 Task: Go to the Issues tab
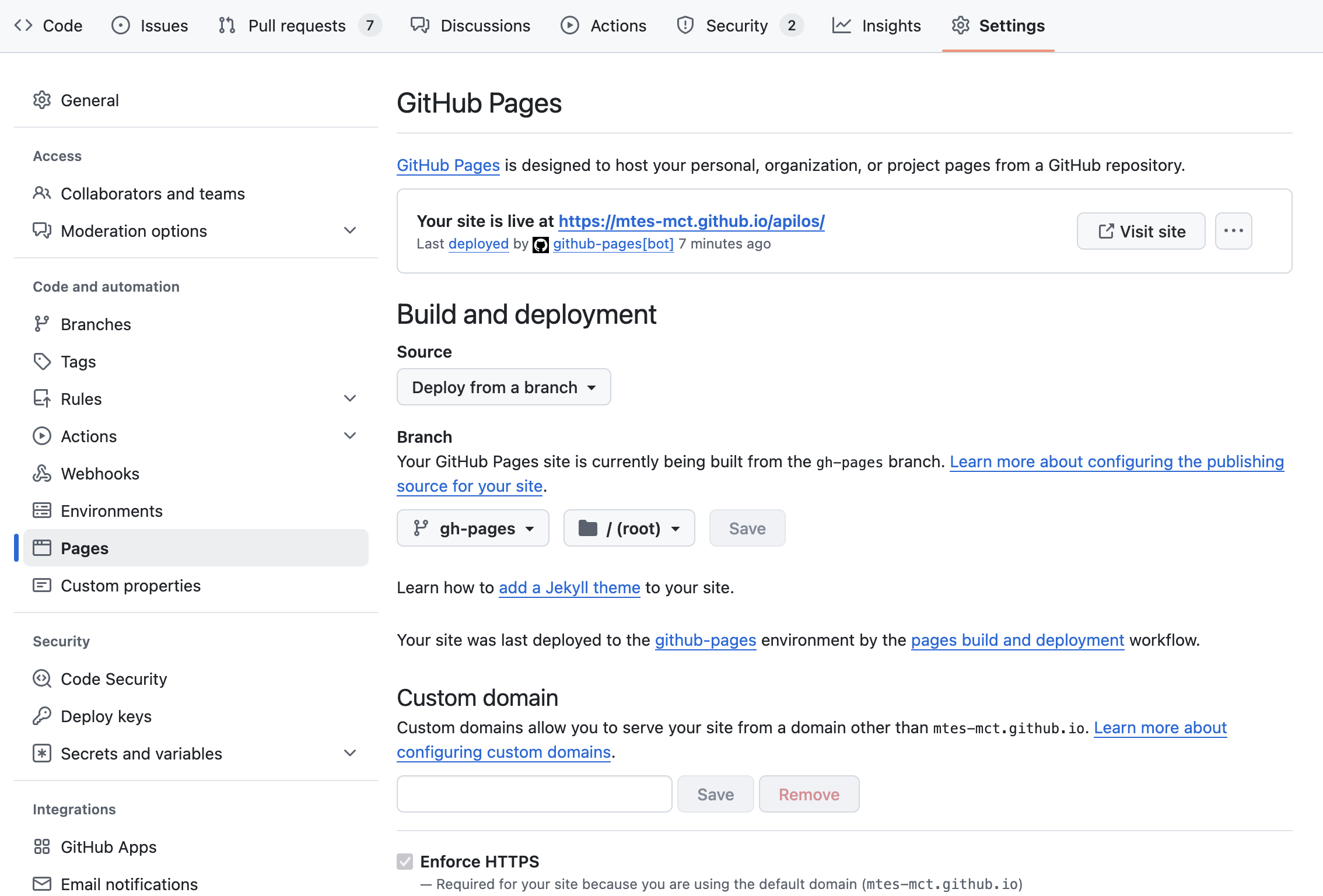pyautogui.click(x=150, y=26)
